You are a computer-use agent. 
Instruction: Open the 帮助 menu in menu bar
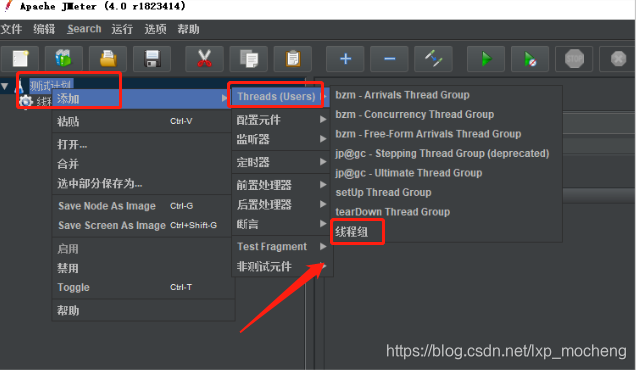coord(188,29)
